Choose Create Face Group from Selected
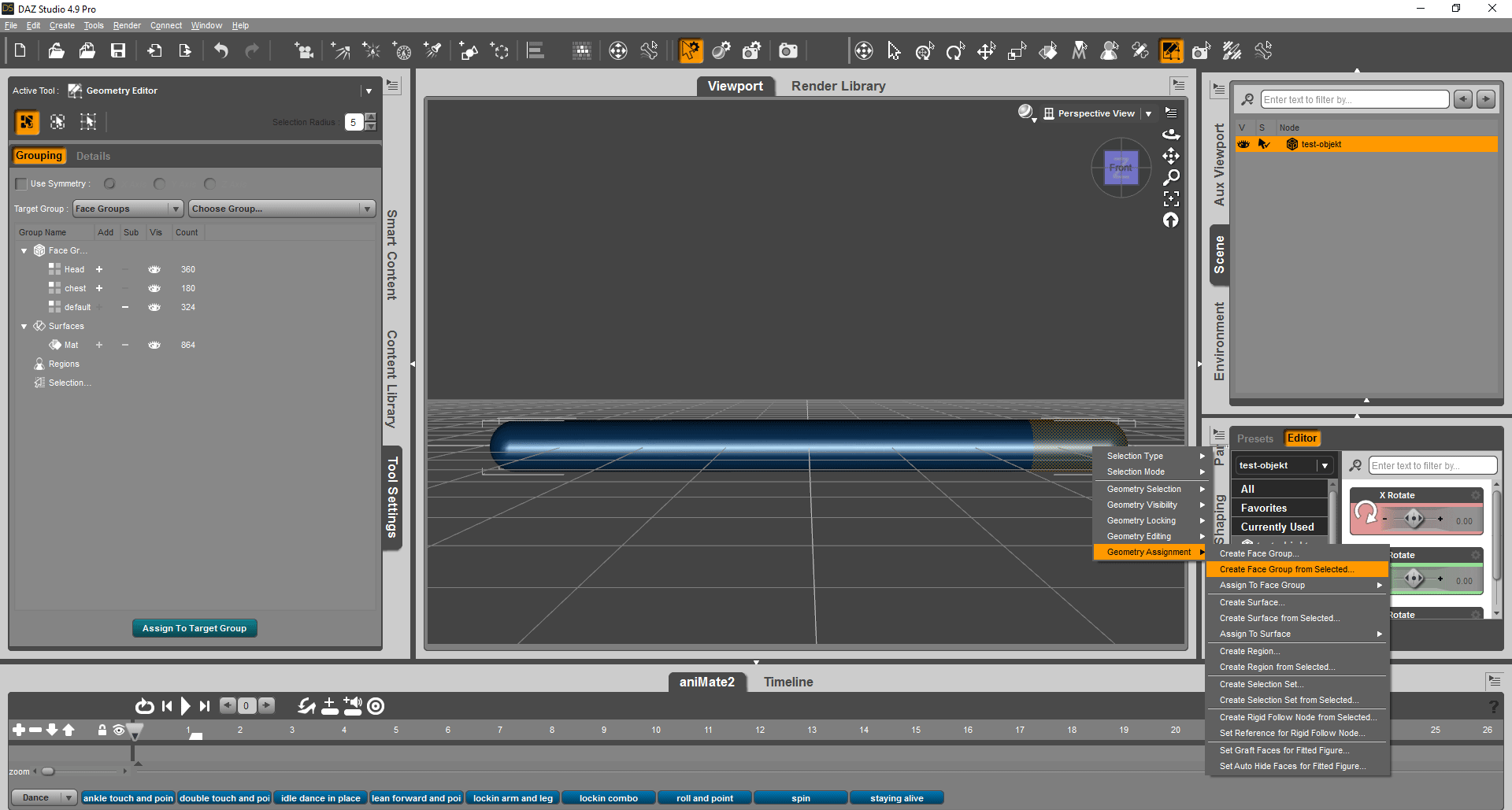 tap(1286, 569)
